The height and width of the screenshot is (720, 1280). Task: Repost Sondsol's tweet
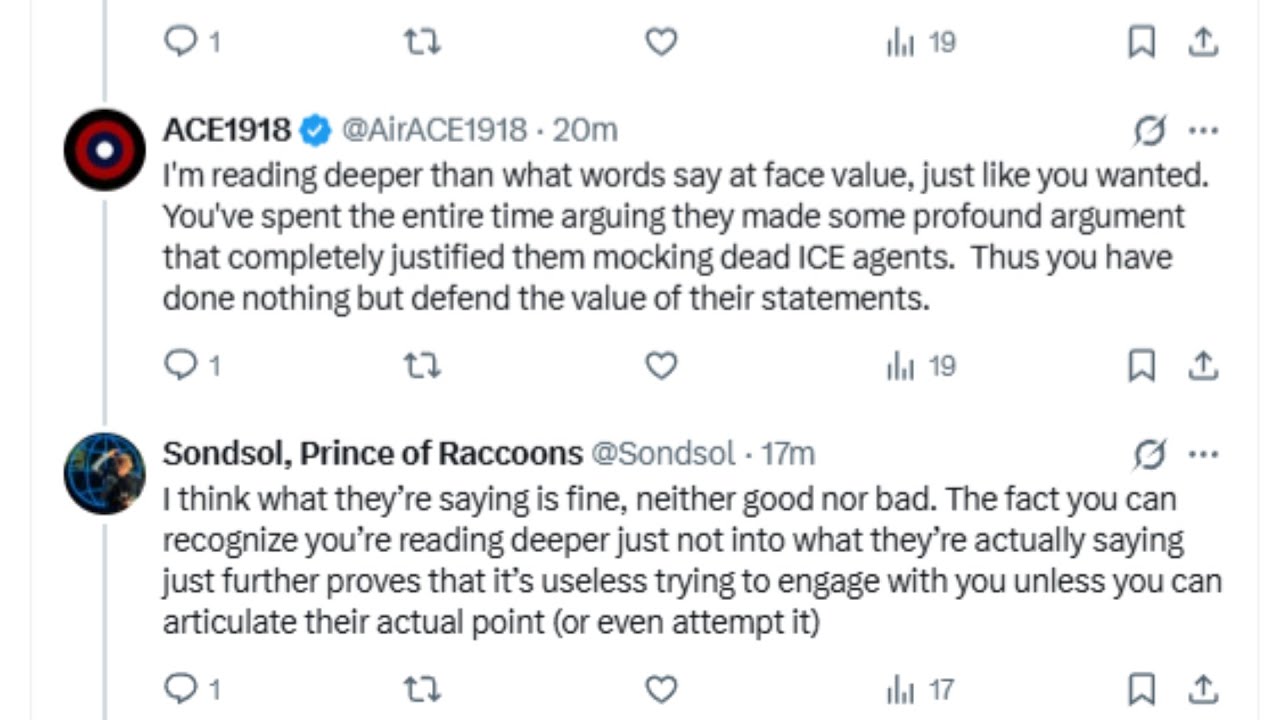[421, 689]
